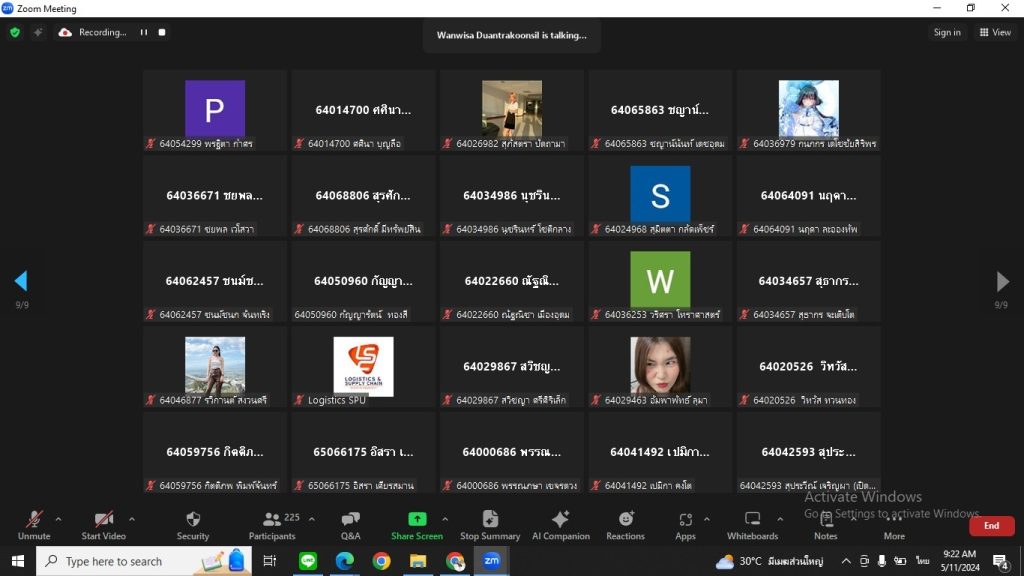Open Whiteboards

[x=752, y=526]
